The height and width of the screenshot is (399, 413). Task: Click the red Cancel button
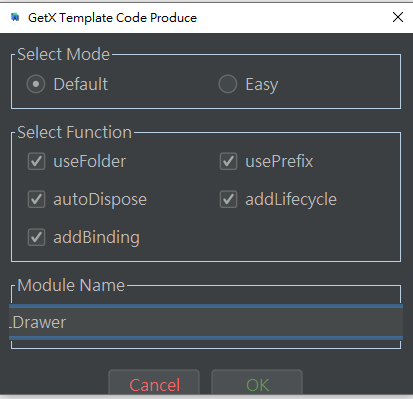coord(154,384)
